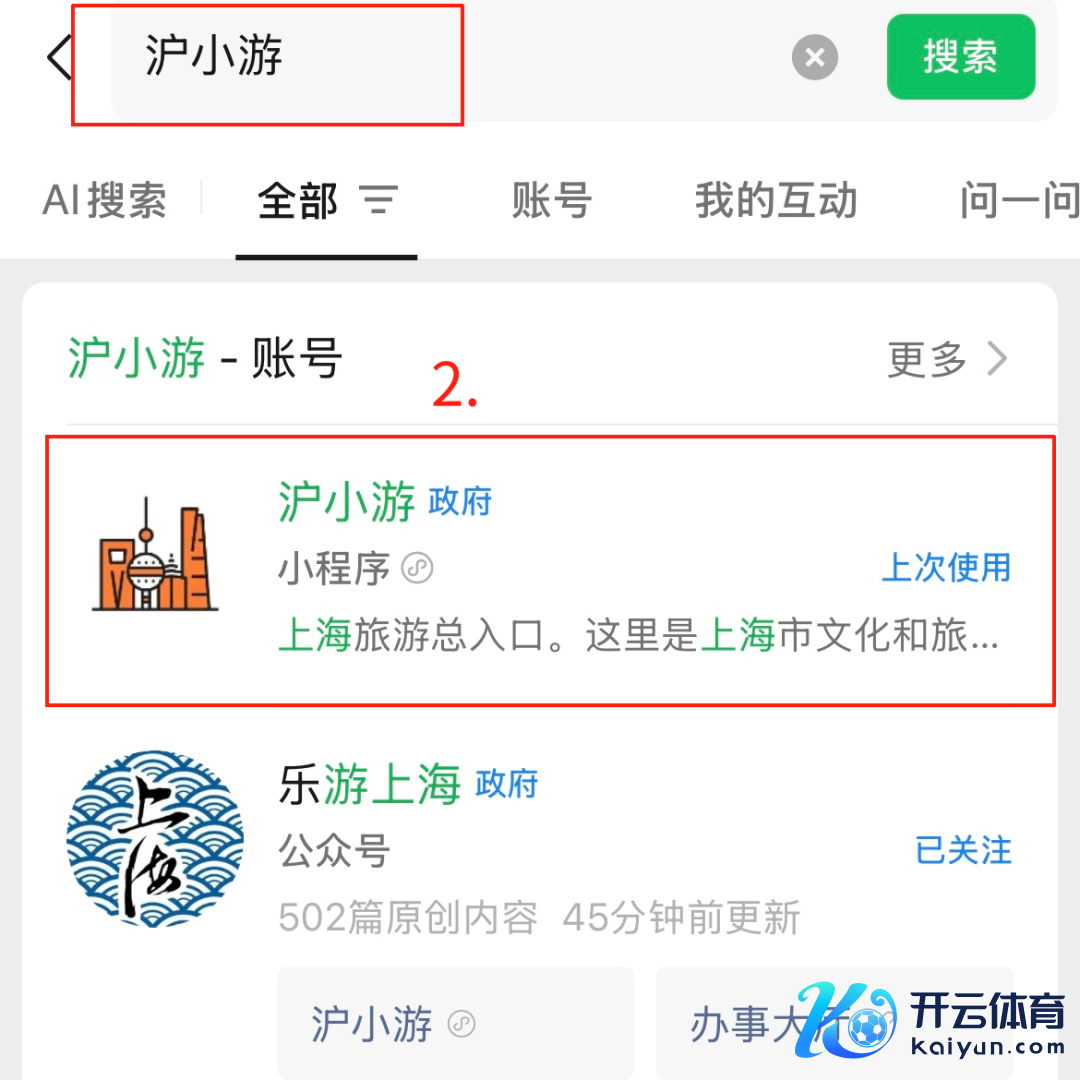Click the mini program symbol beside 小程序
This screenshot has width=1080, height=1080.
pos(417,569)
